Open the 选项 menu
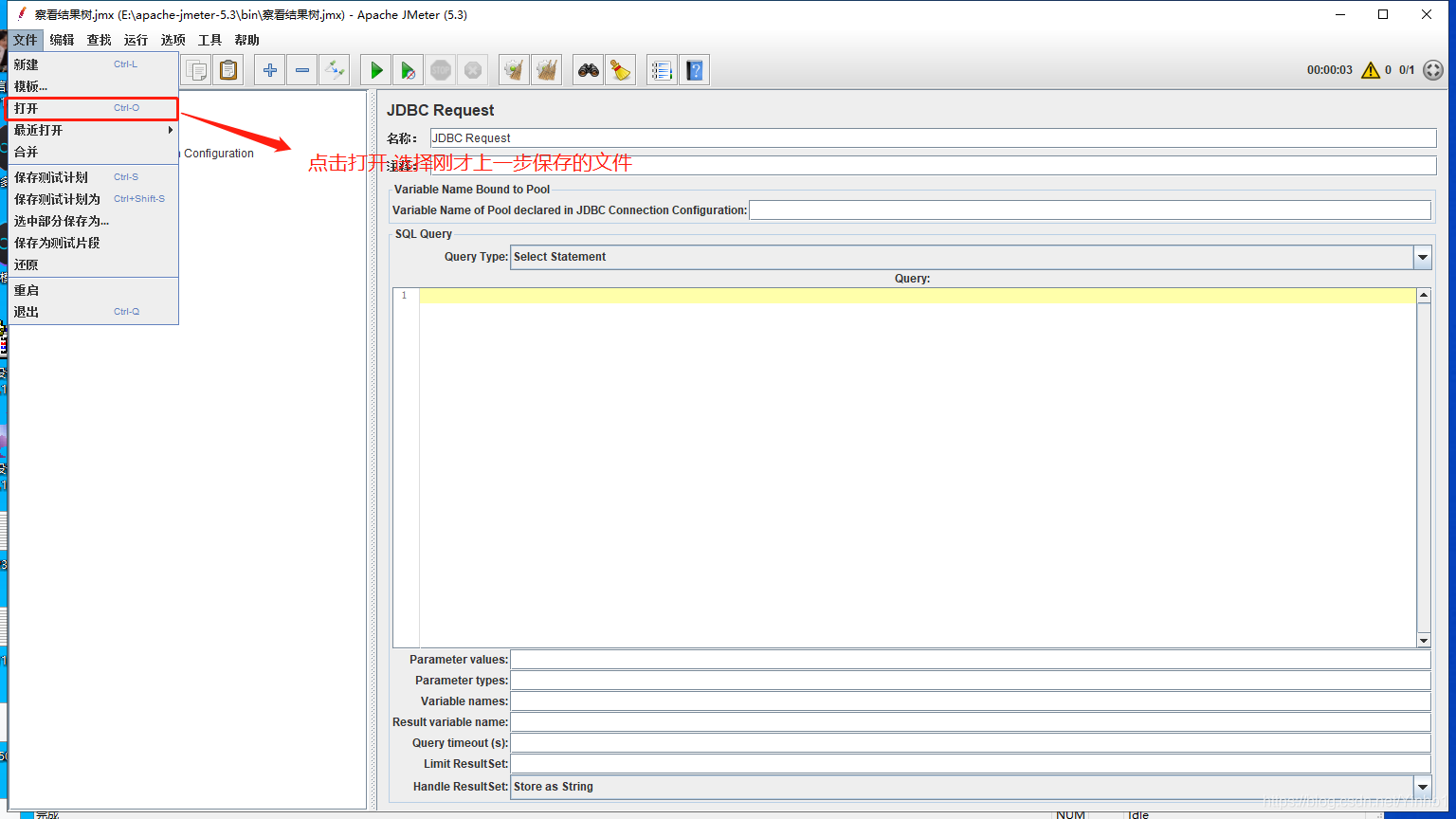The image size is (1456, 819). (173, 40)
